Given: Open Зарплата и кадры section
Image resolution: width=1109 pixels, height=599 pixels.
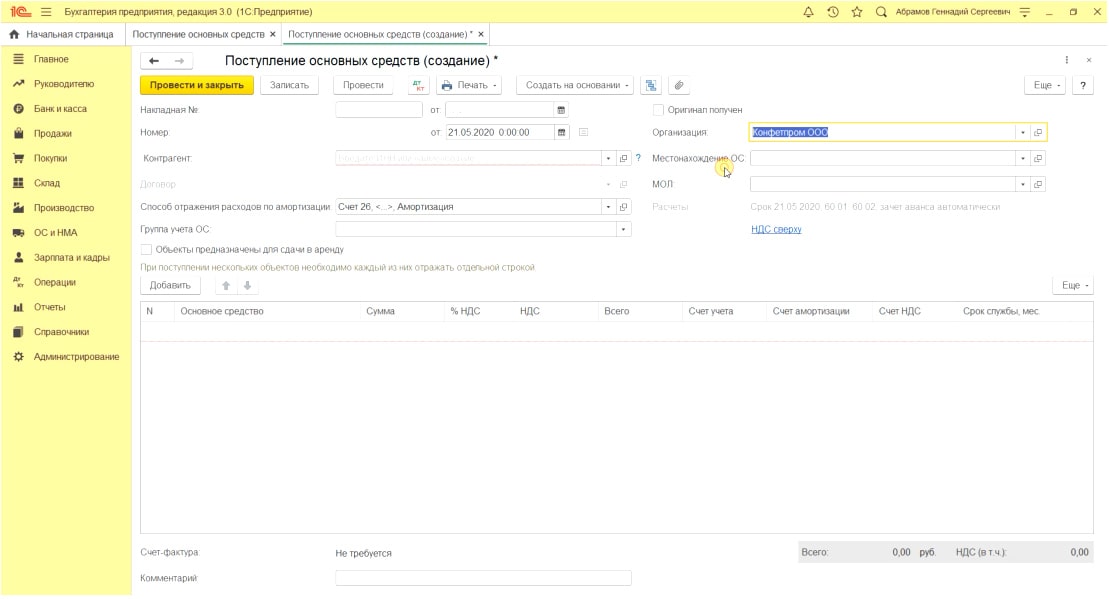Looking at the screenshot, I should [x=71, y=257].
